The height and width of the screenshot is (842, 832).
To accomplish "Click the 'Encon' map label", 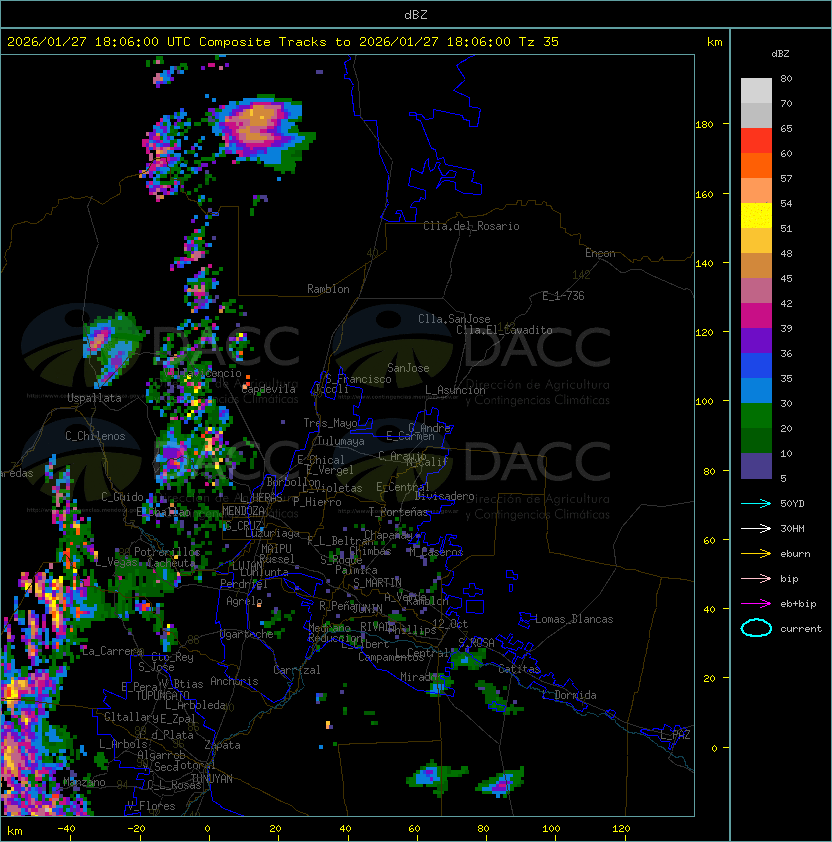I will point(600,253).
